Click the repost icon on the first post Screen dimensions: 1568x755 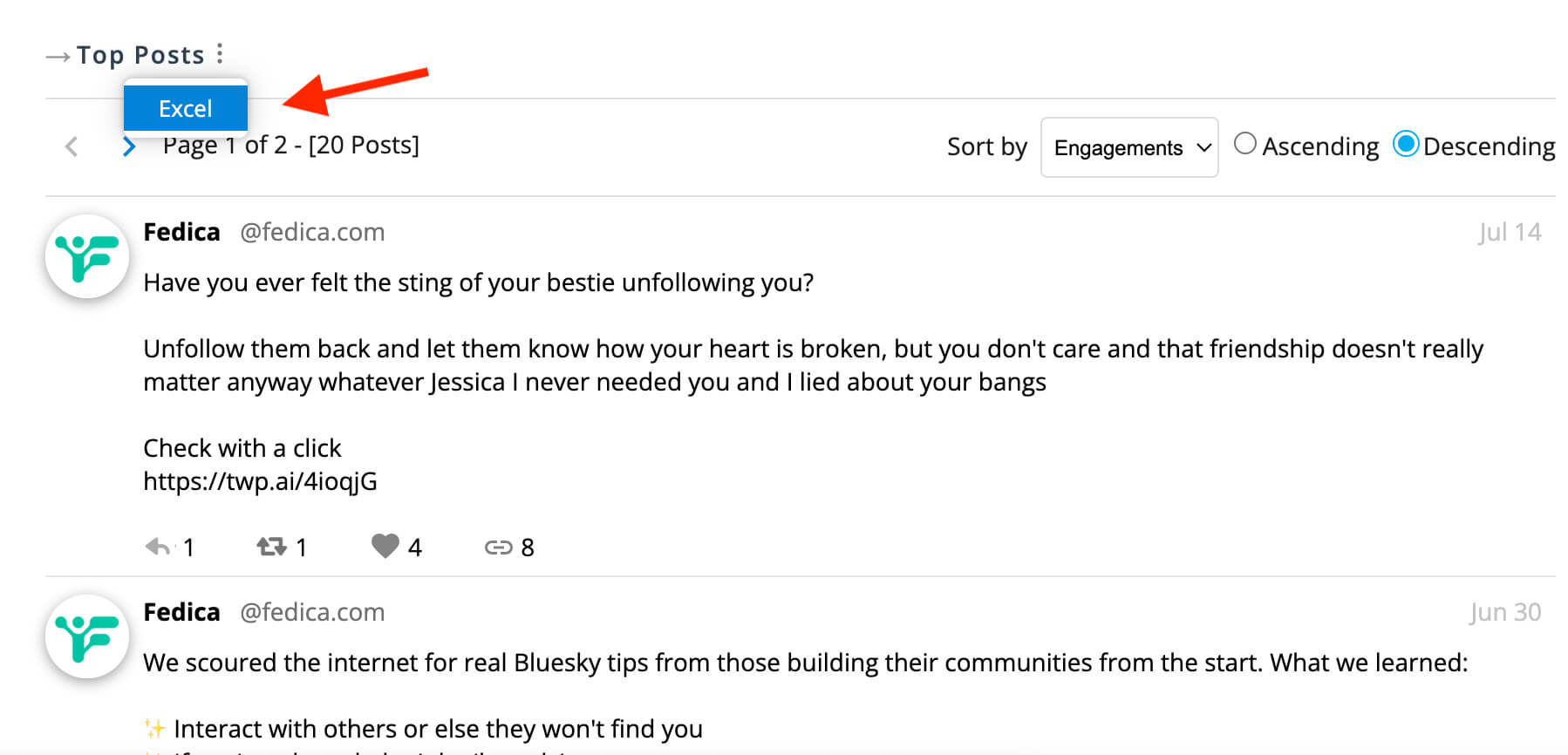click(271, 547)
